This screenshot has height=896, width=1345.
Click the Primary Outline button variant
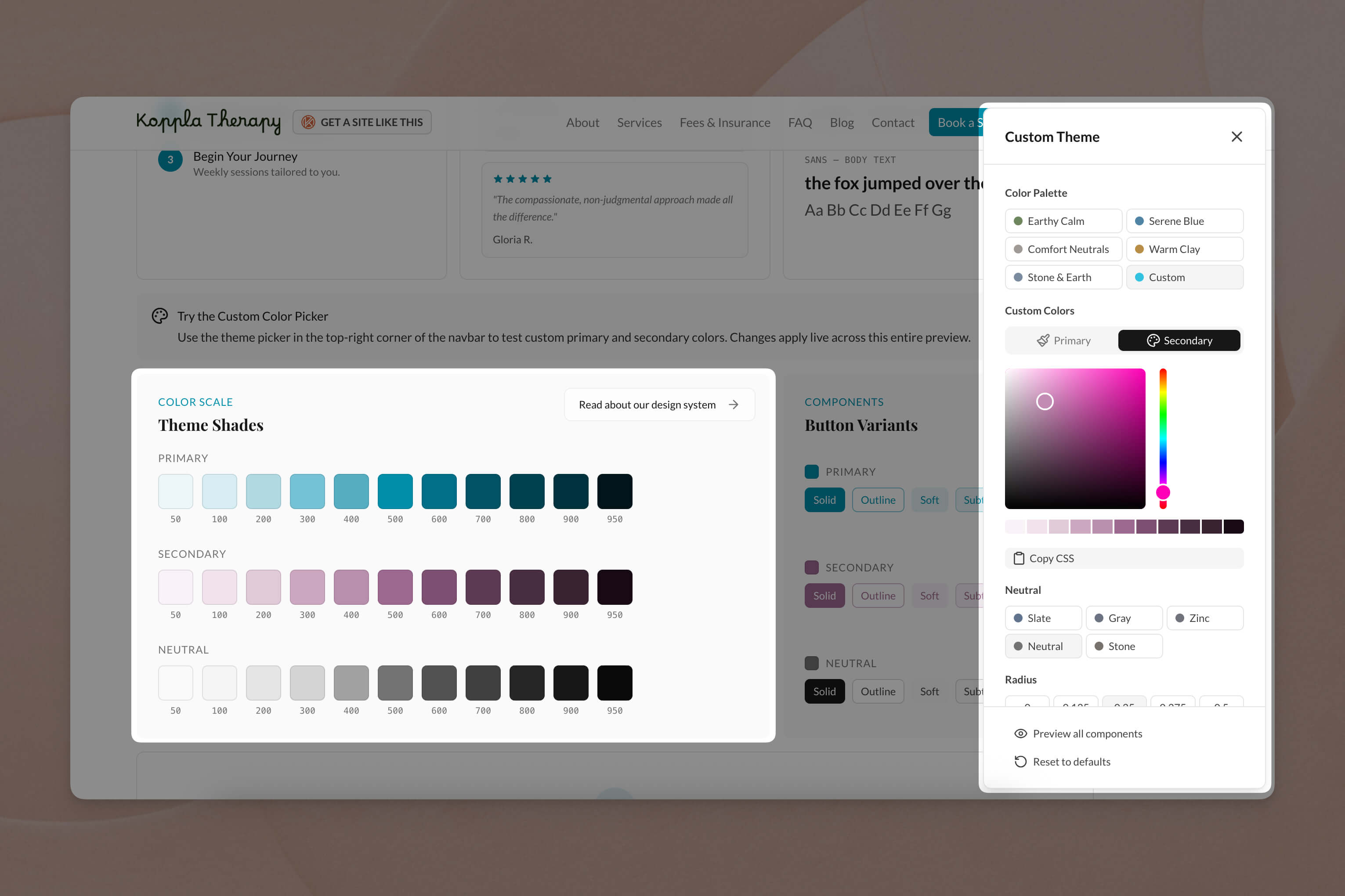(x=878, y=500)
